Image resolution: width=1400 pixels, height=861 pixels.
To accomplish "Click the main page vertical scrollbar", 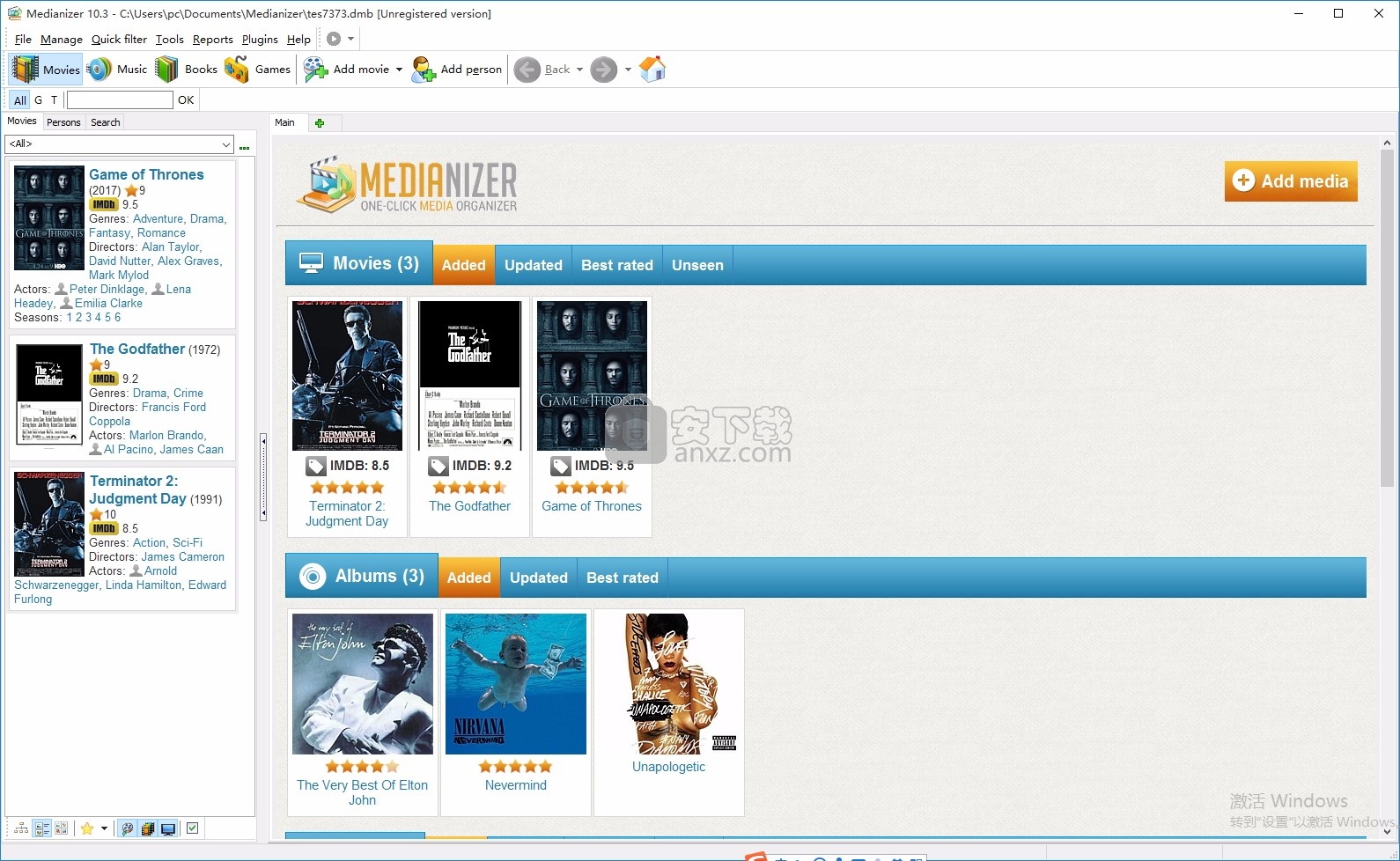I will tap(1387, 319).
